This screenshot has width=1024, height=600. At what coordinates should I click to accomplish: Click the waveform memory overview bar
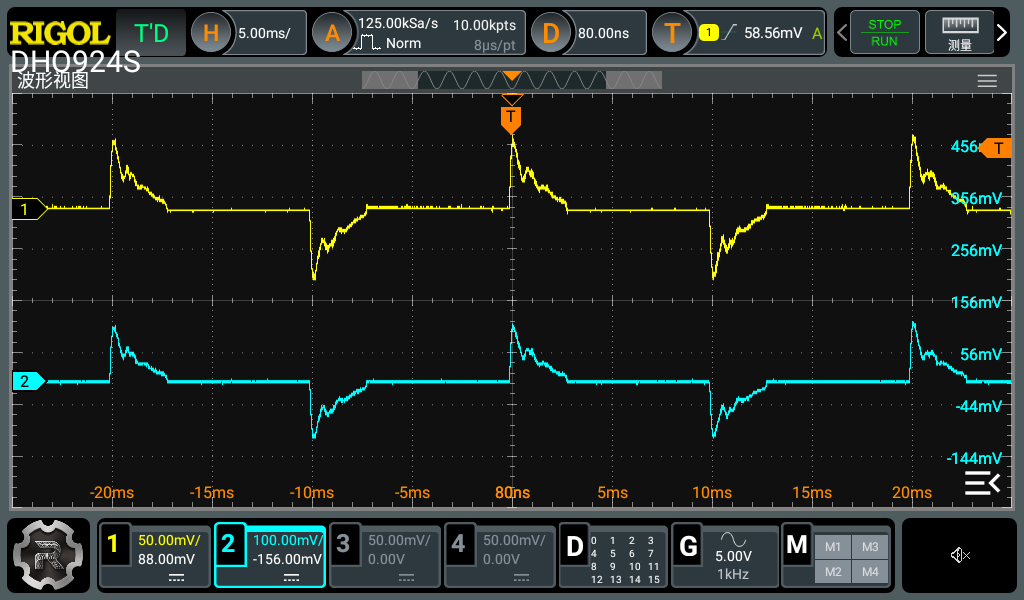pos(512,80)
